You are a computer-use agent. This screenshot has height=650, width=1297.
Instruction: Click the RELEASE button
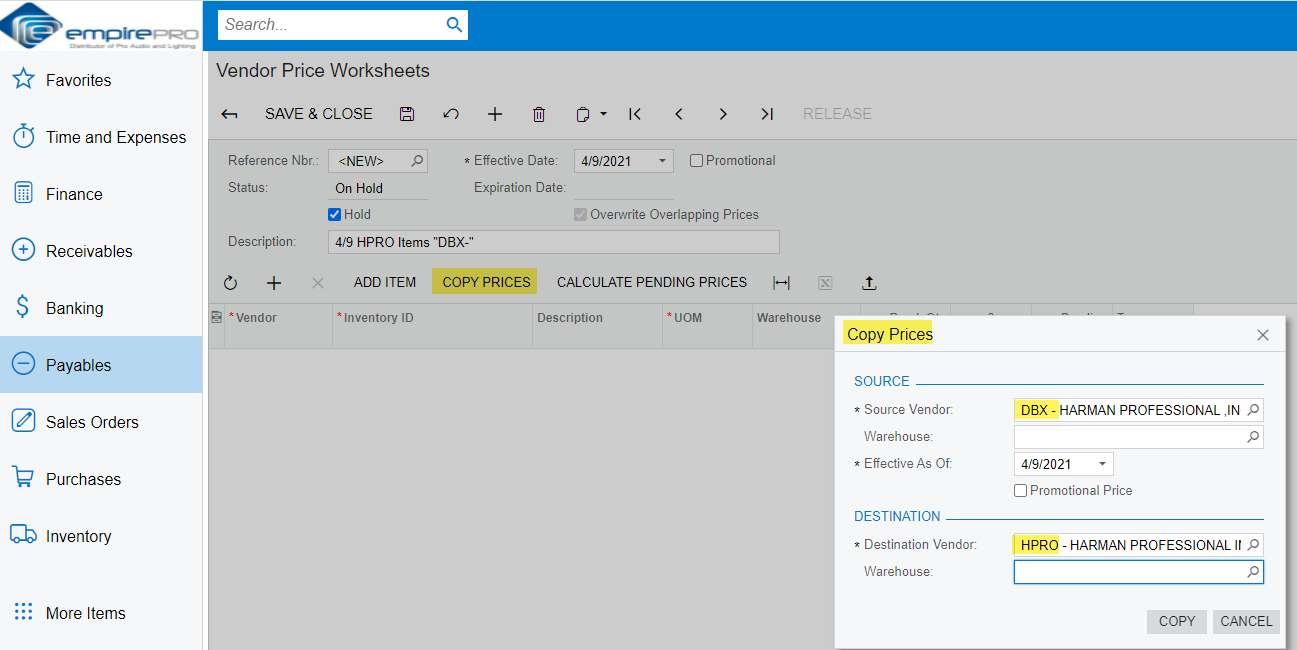[837, 114]
